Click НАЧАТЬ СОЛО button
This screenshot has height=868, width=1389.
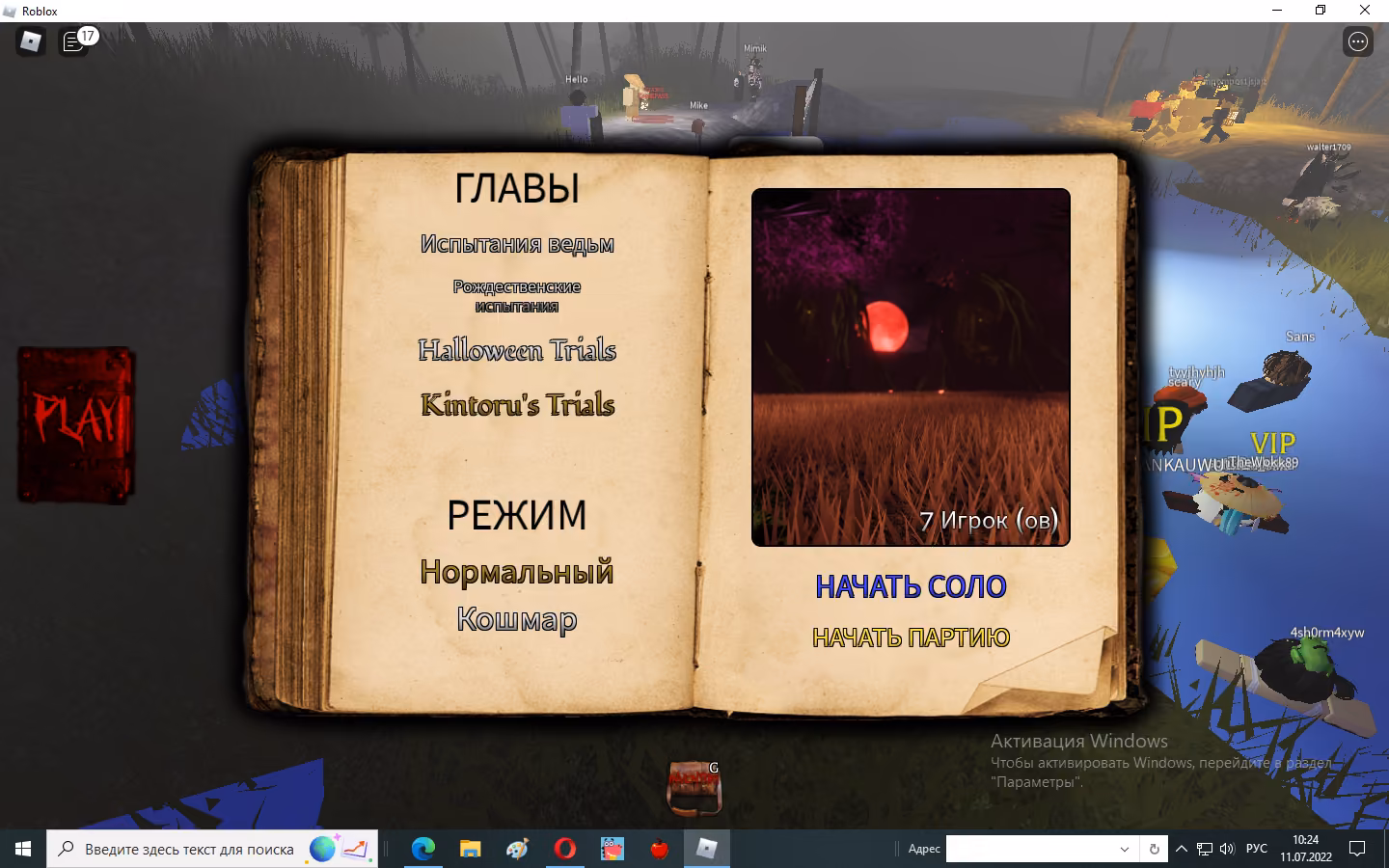pos(911,586)
